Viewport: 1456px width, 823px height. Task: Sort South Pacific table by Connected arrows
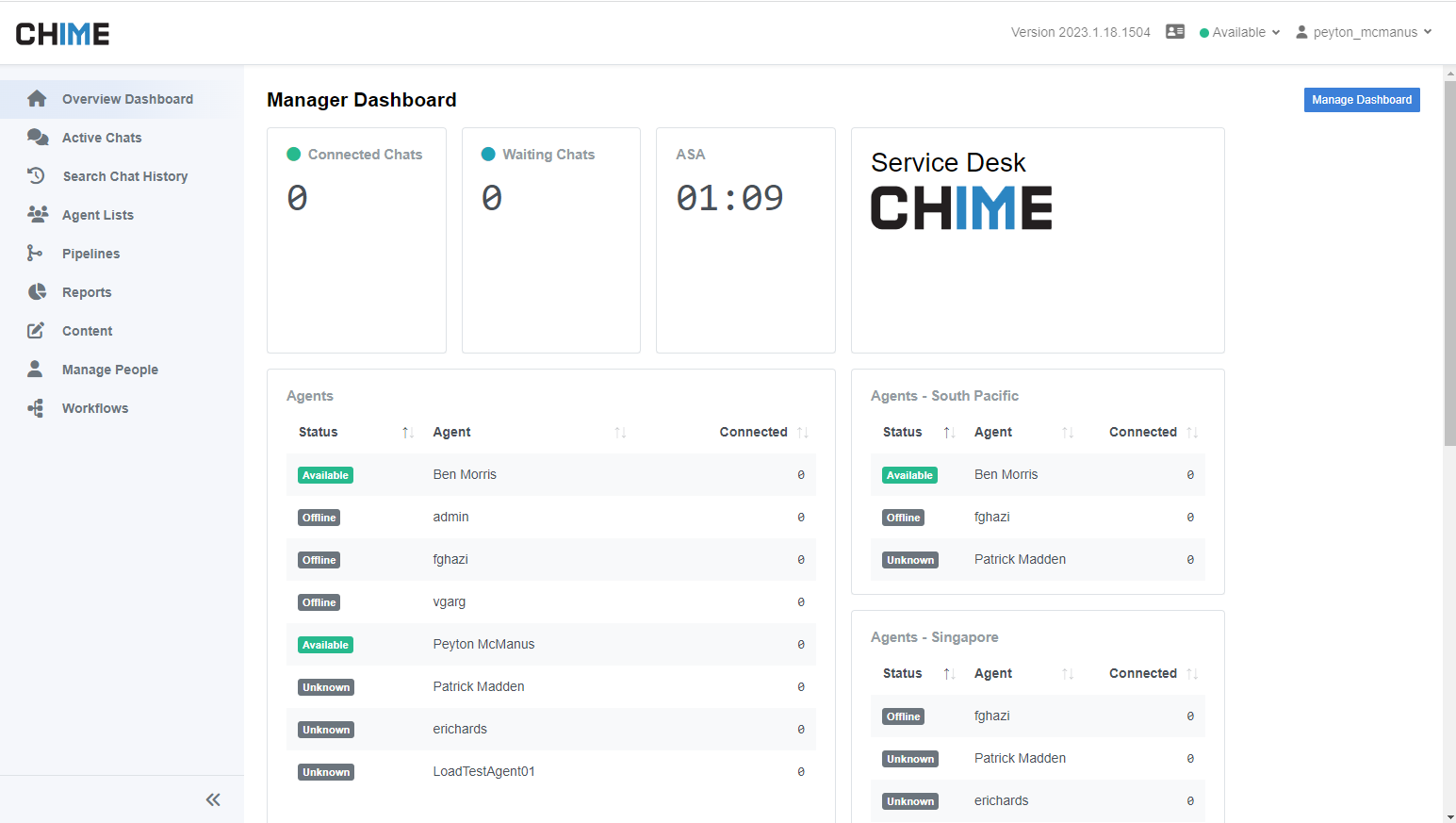(1192, 433)
